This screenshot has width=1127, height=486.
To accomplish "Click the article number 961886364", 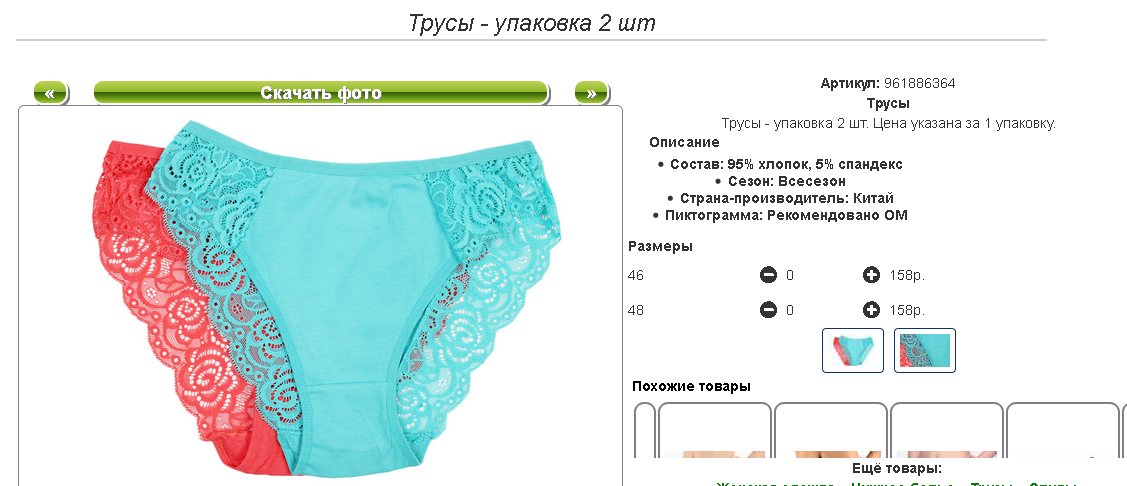I will coord(919,83).
